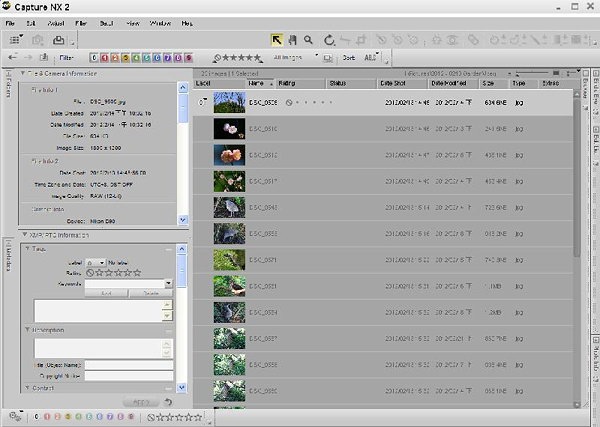Open the Label dropdown in Tags
Image resolution: width=600 pixels, height=427 pixels.
95,263
